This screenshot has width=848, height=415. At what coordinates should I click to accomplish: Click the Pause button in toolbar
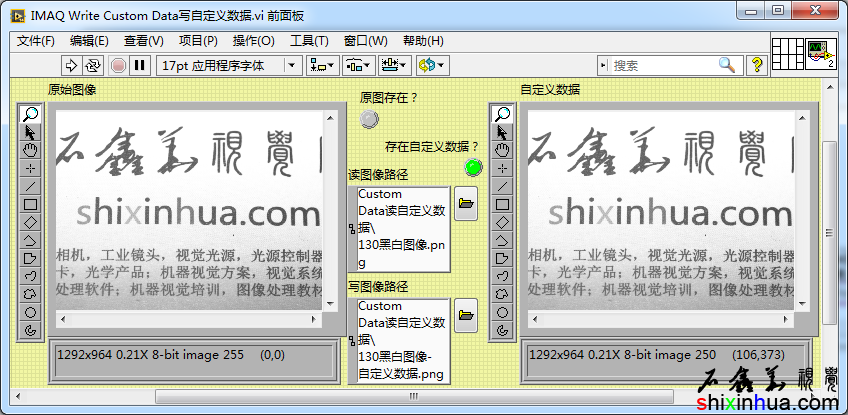click(x=140, y=65)
